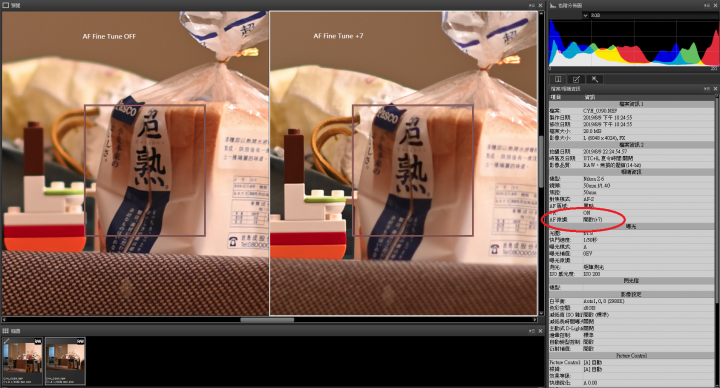Viewport: 720px width, 388px height.
Task: Open file information panel options menu icon
Action: pyautogui.click(x=707, y=88)
